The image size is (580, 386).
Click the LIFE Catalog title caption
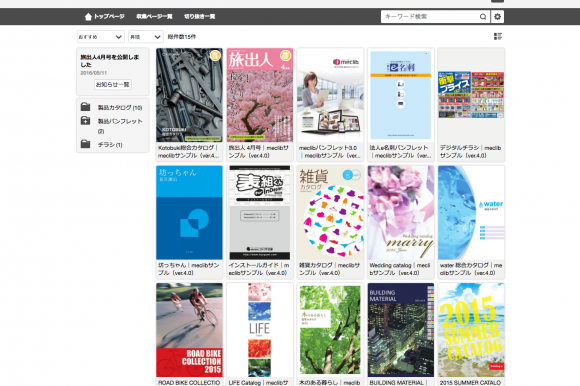click(x=259, y=382)
